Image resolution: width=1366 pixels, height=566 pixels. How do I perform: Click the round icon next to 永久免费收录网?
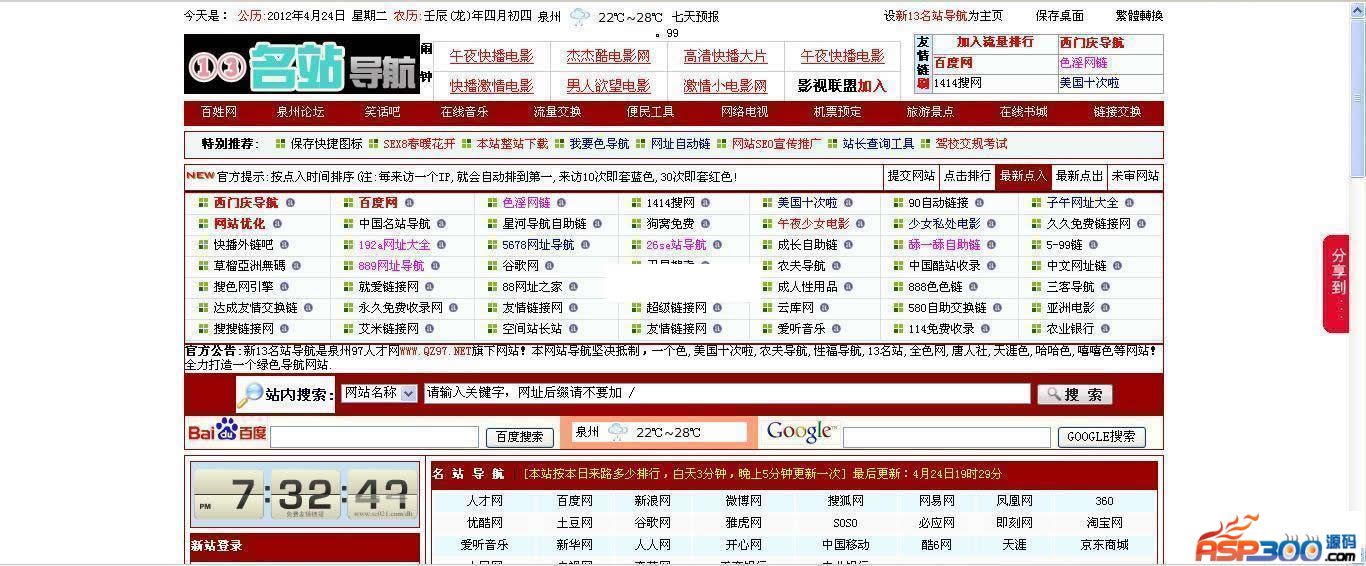(453, 308)
